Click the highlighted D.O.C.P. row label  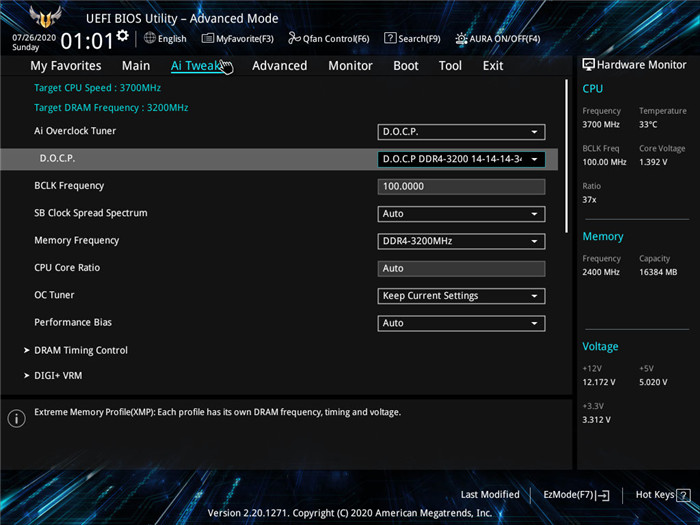click(57, 158)
